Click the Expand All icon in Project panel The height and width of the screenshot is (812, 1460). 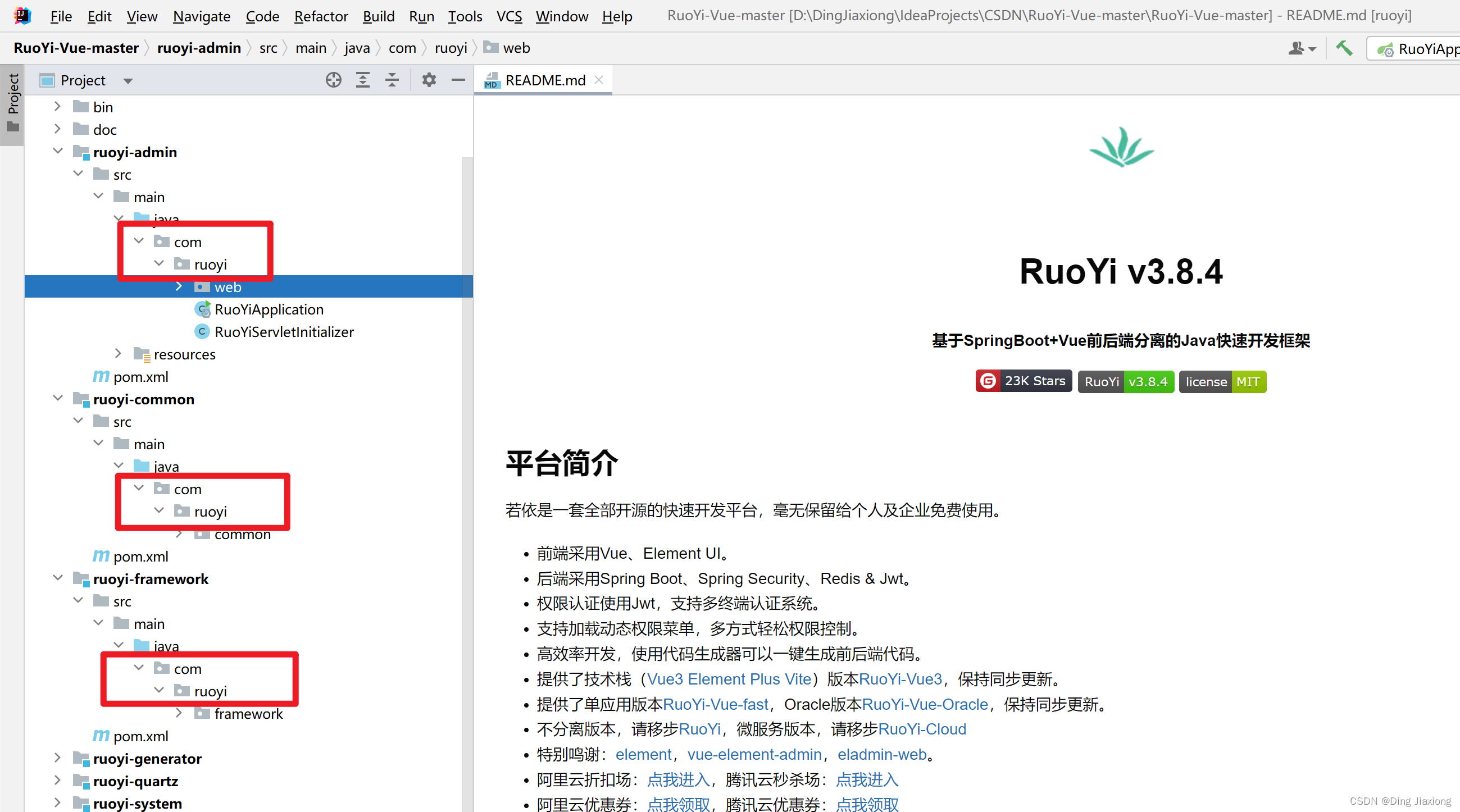(363, 80)
